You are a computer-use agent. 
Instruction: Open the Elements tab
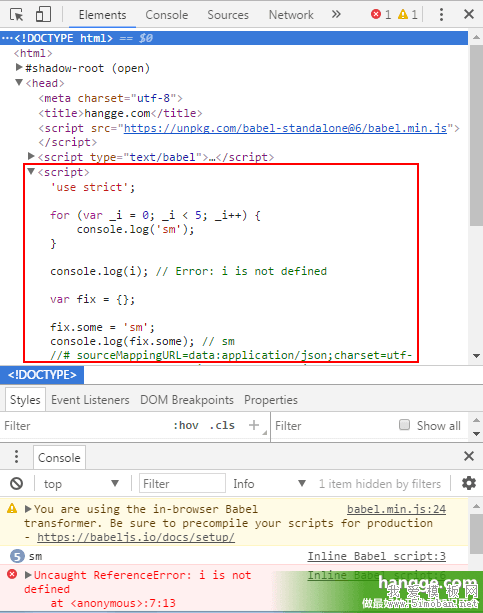102,15
